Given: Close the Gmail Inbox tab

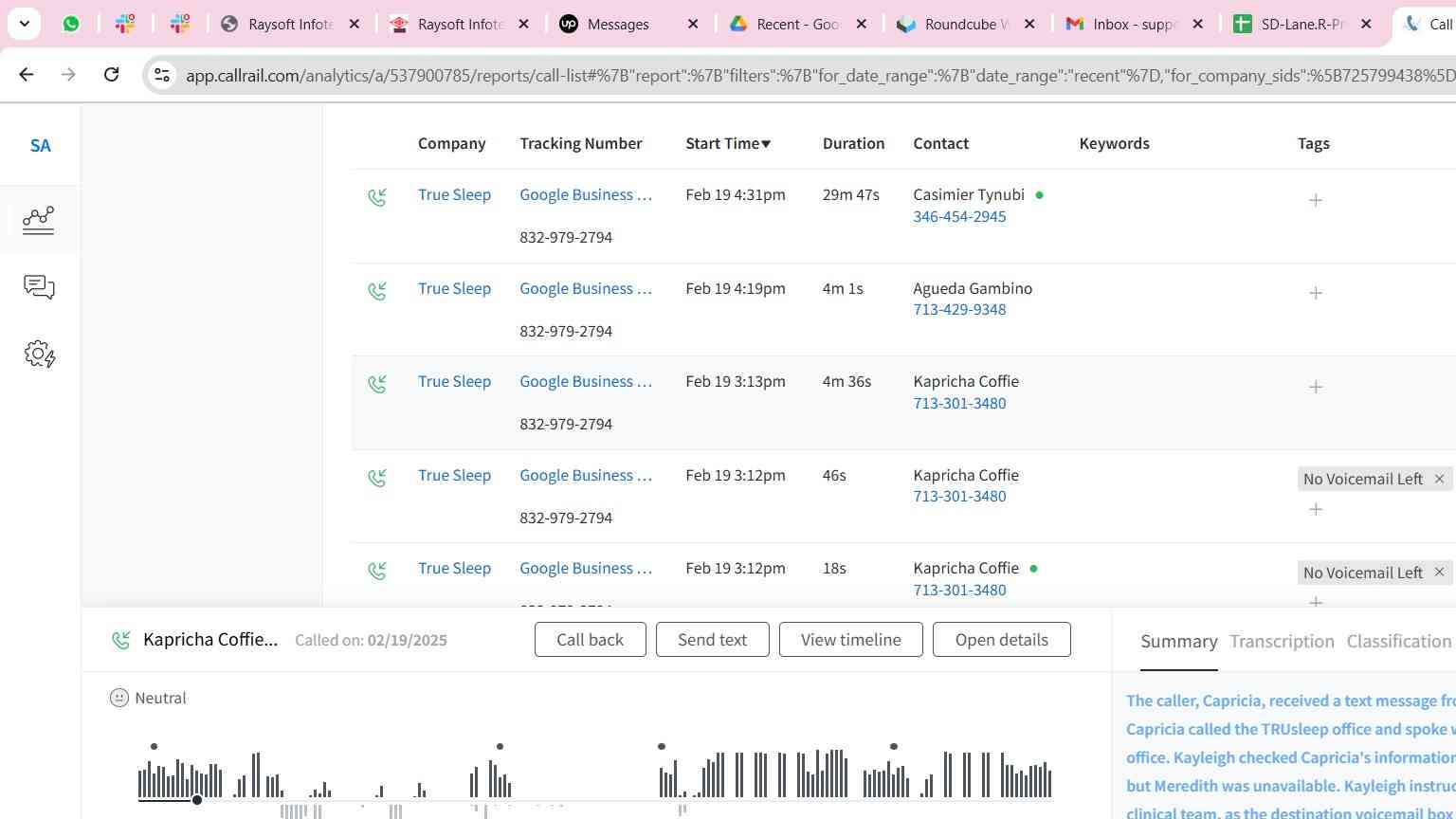Looking at the screenshot, I should (1198, 24).
